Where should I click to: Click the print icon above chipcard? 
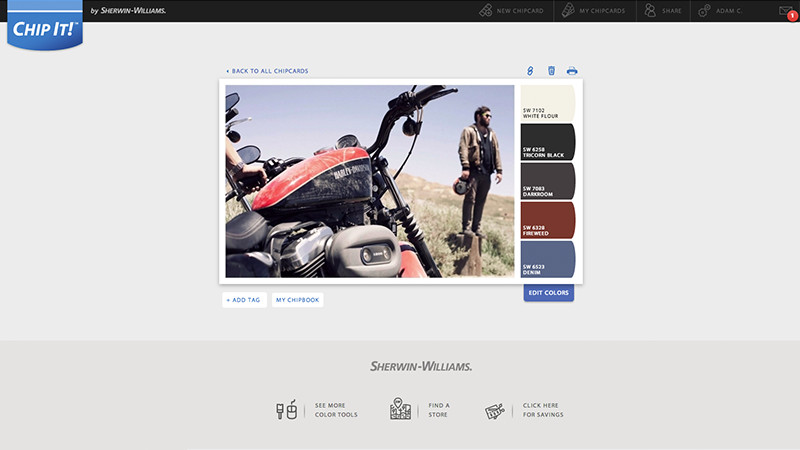572,71
